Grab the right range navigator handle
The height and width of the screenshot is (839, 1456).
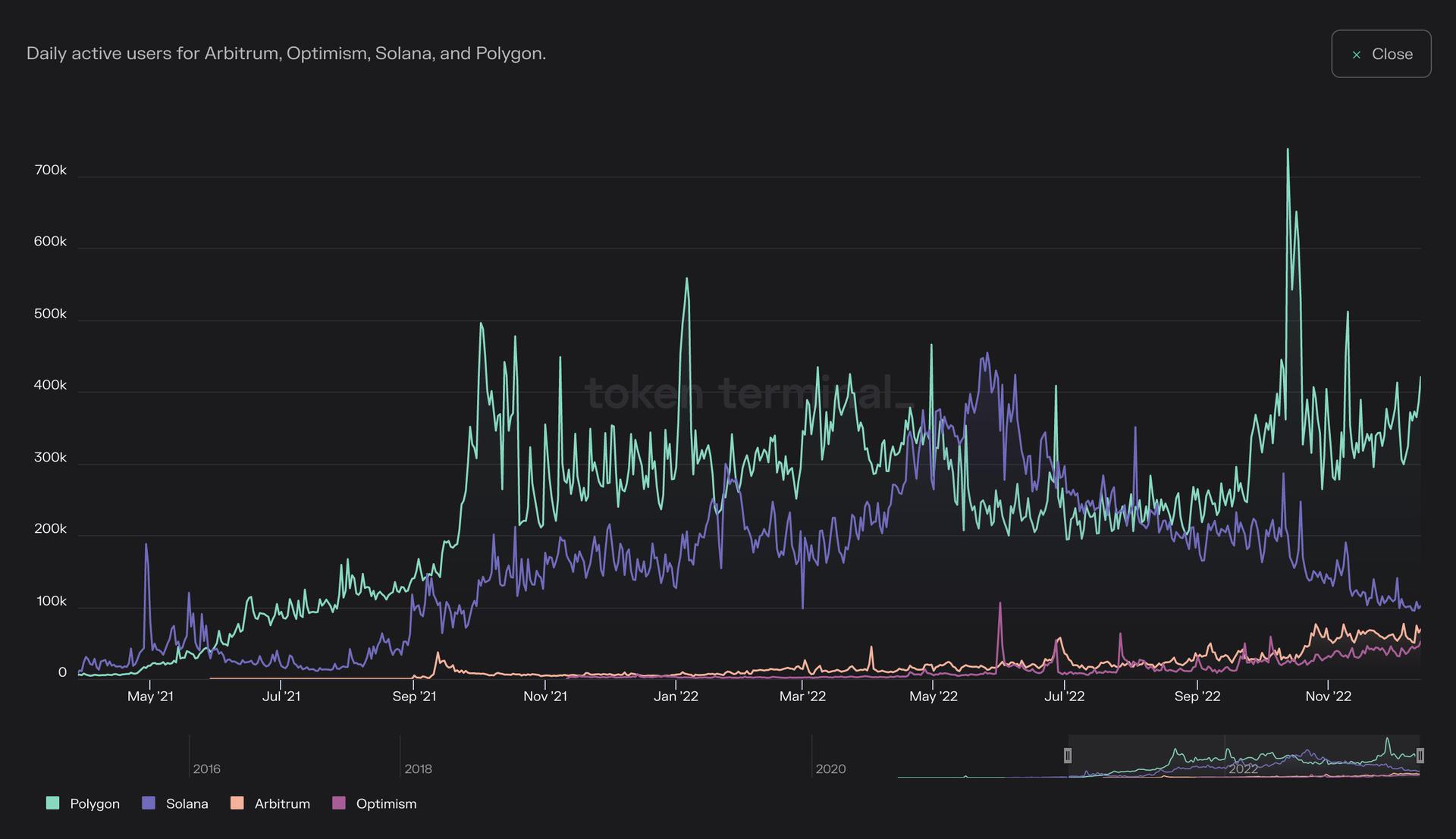1420,756
